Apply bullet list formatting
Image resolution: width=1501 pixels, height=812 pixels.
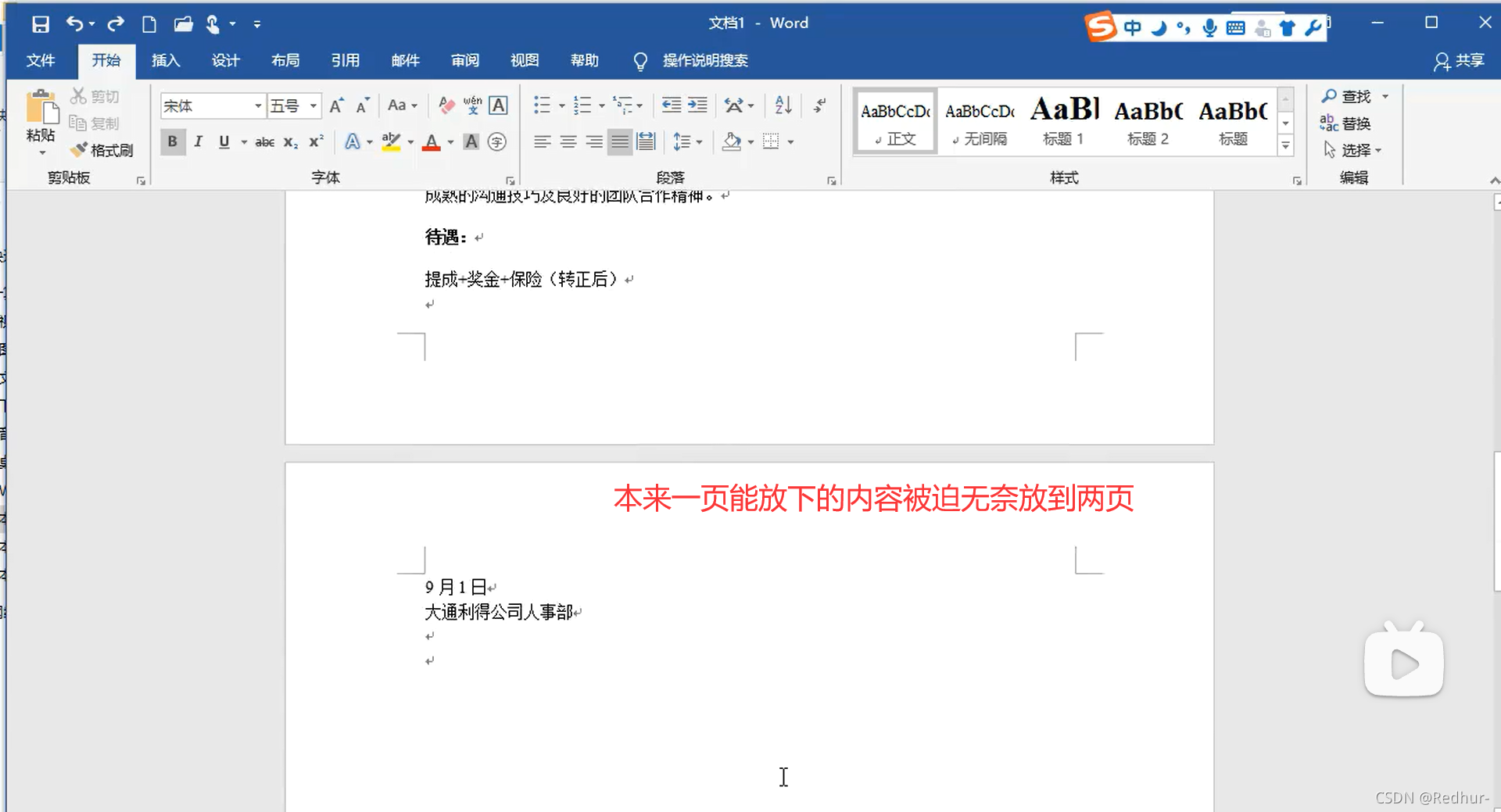[543, 105]
